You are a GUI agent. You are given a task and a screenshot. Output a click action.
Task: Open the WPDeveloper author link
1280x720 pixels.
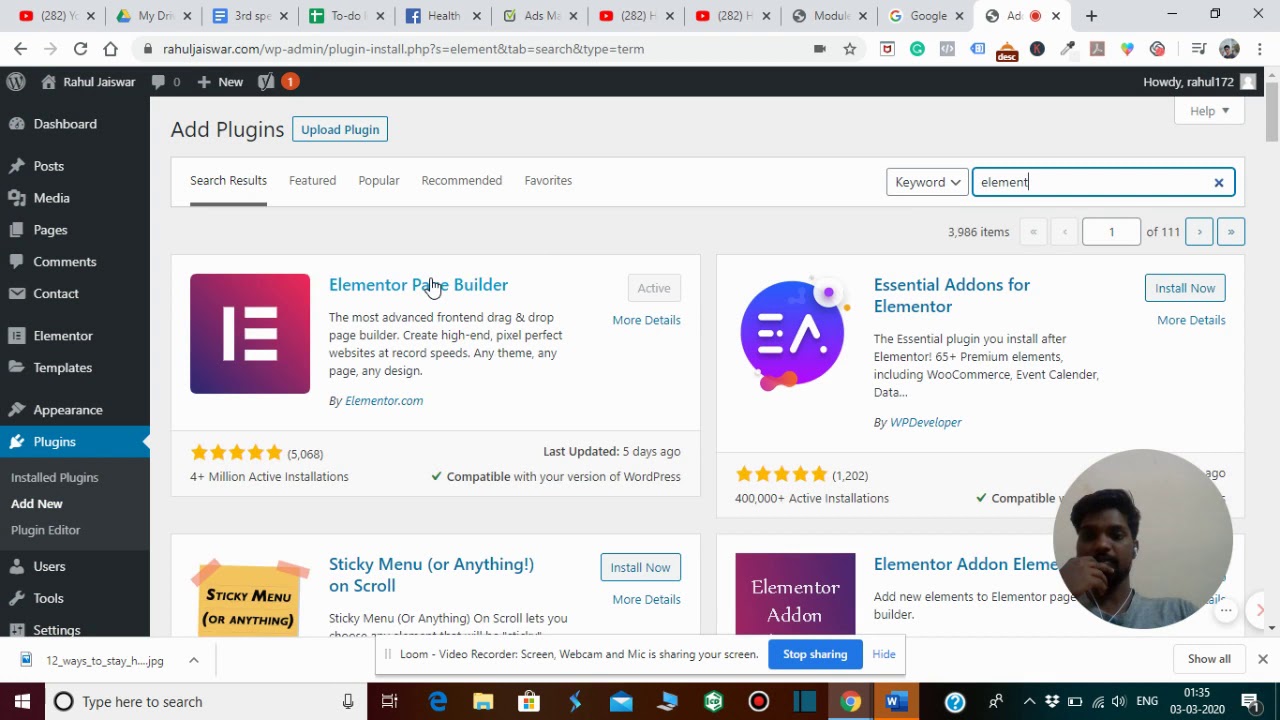[925, 423]
